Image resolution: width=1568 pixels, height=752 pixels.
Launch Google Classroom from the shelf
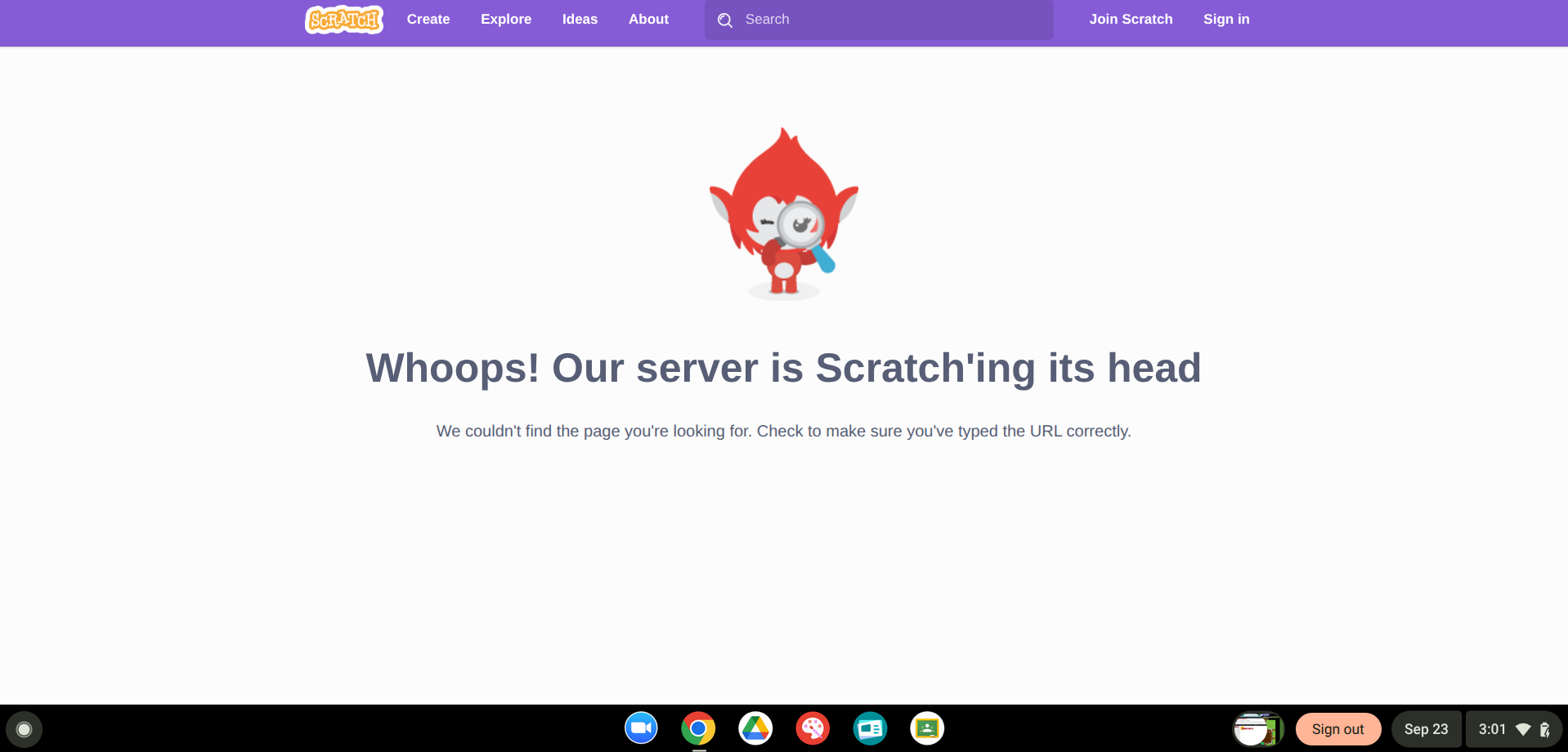pos(927,728)
